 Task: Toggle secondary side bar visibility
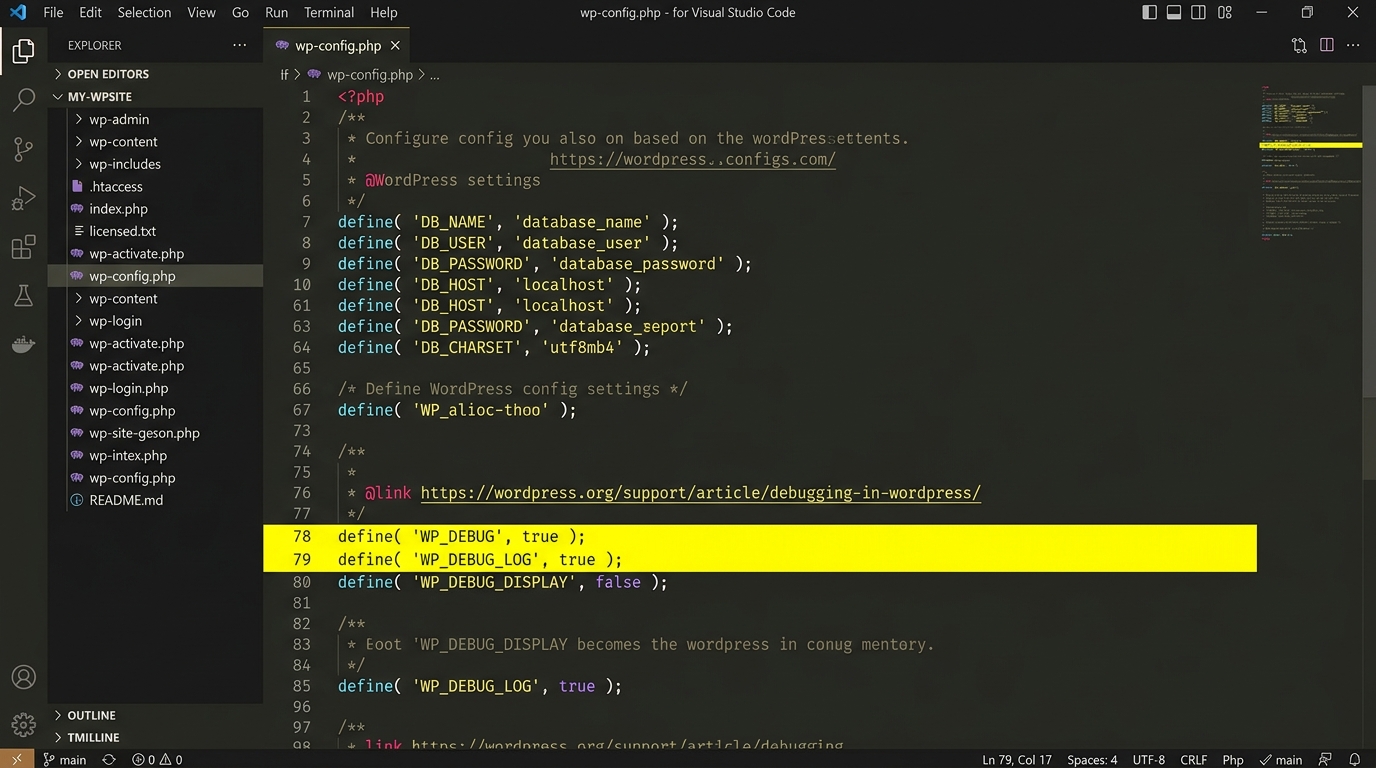coord(1198,12)
